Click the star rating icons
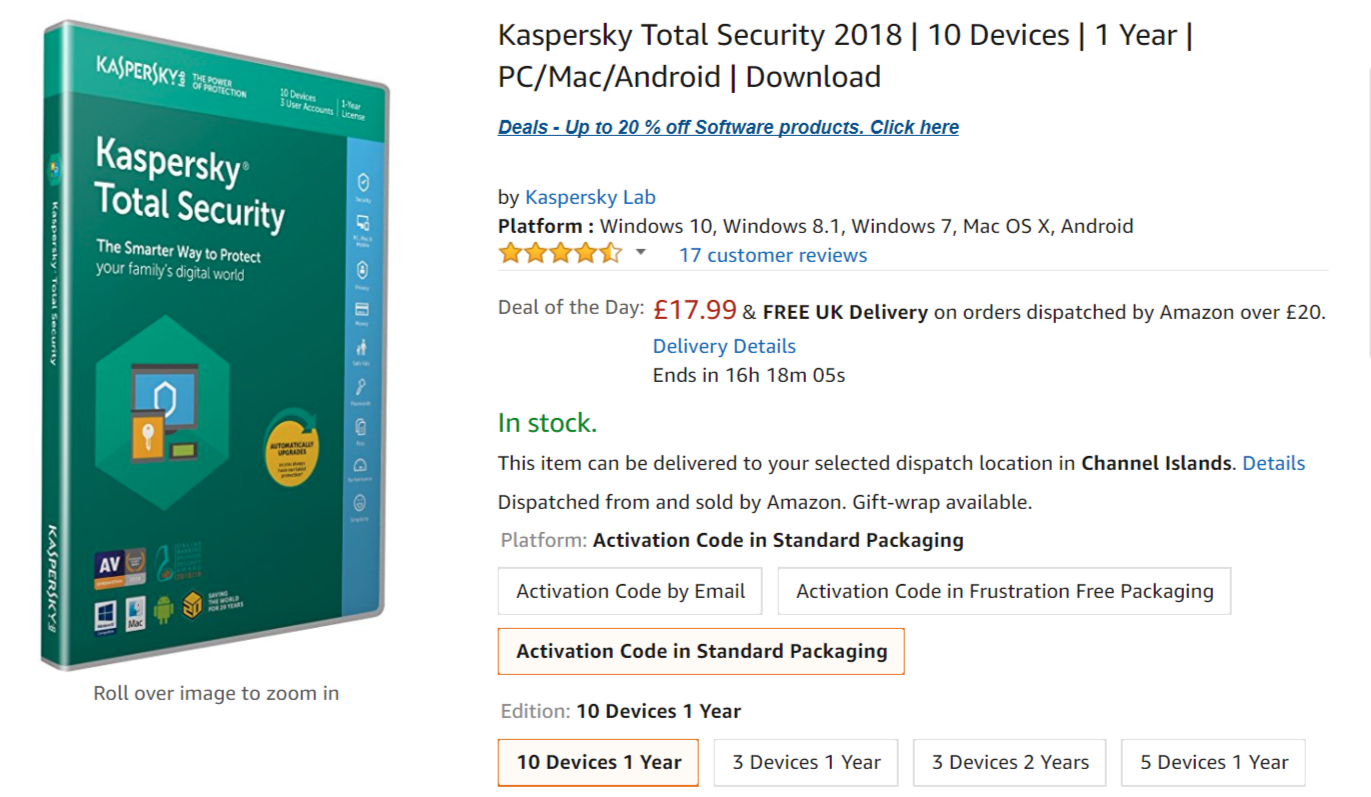 tap(560, 253)
